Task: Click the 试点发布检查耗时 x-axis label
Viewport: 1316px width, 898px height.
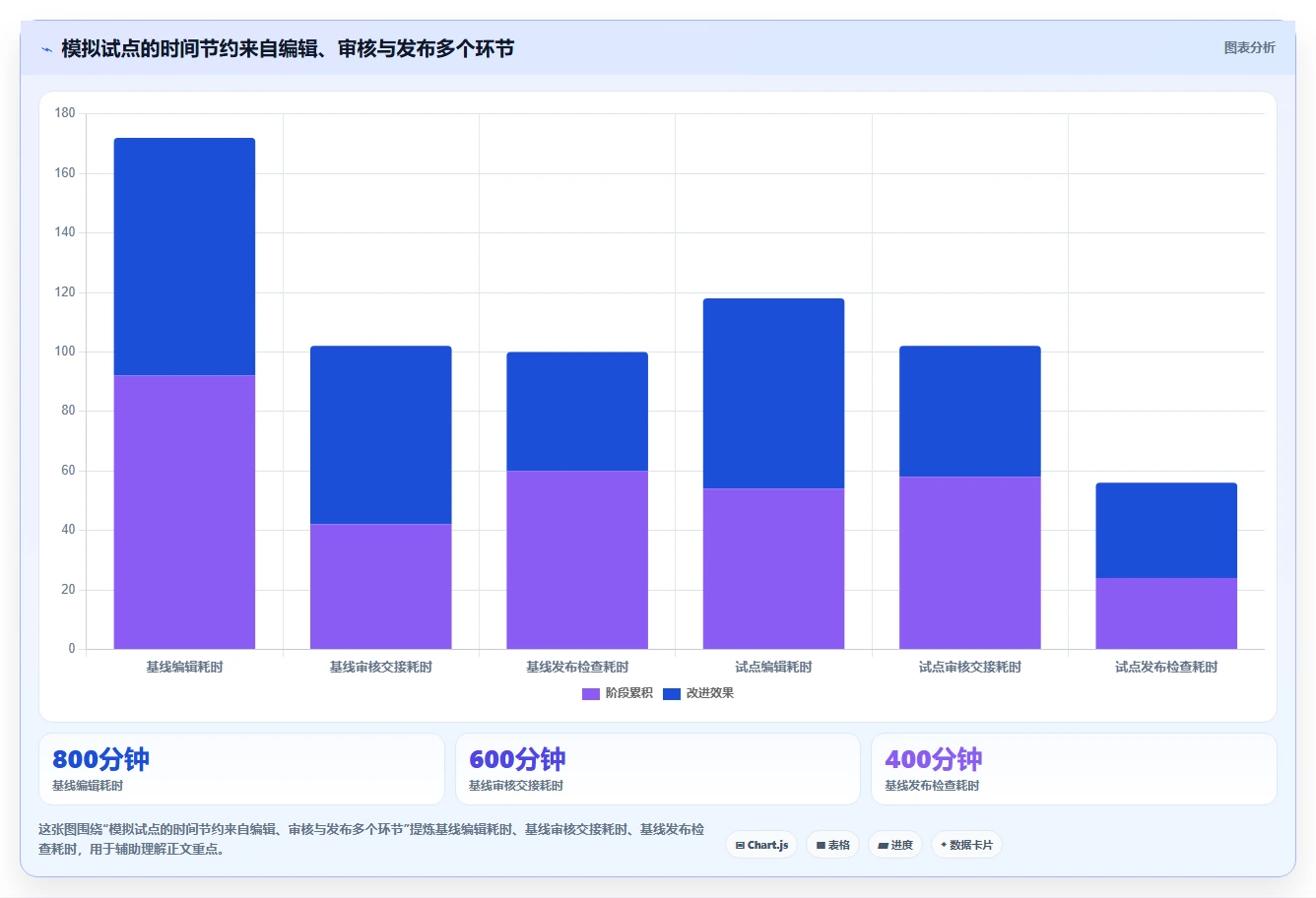Action: pyautogui.click(x=1166, y=668)
